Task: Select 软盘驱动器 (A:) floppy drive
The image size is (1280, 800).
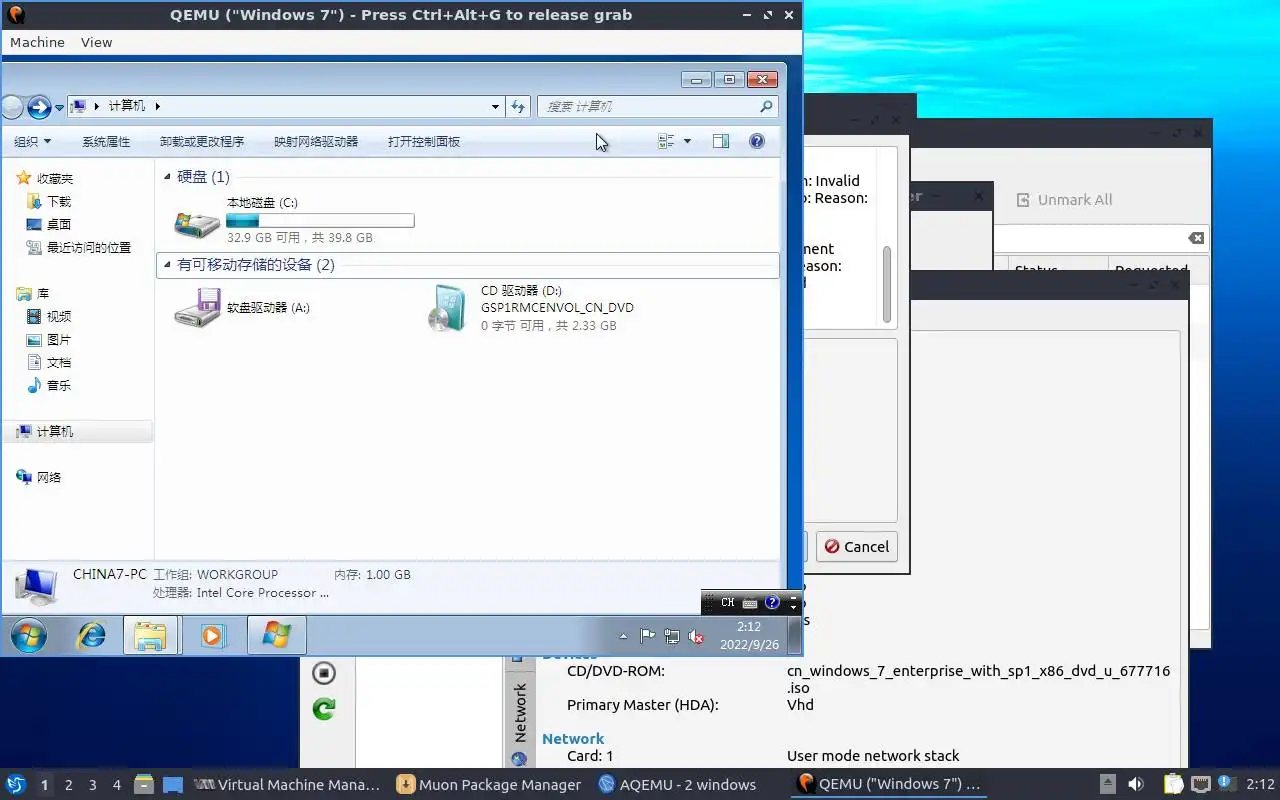Action: (x=242, y=308)
